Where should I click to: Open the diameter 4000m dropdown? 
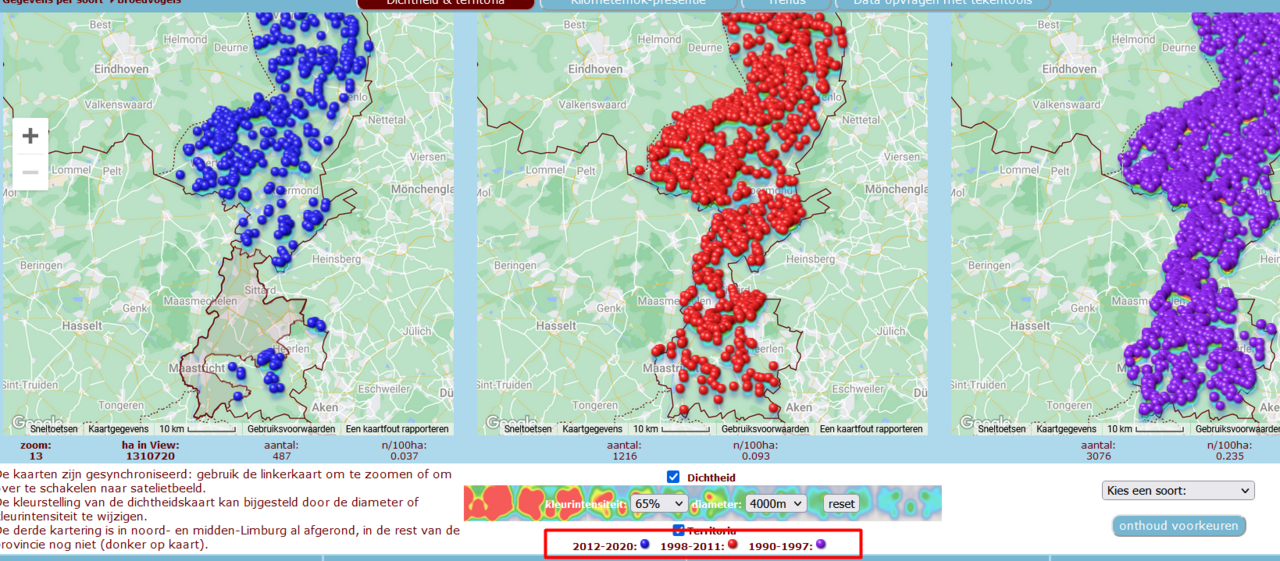coord(775,504)
